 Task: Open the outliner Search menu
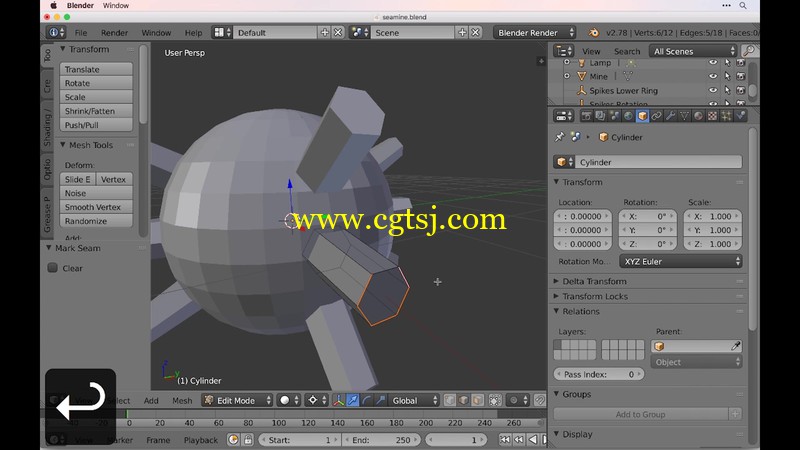pos(627,51)
